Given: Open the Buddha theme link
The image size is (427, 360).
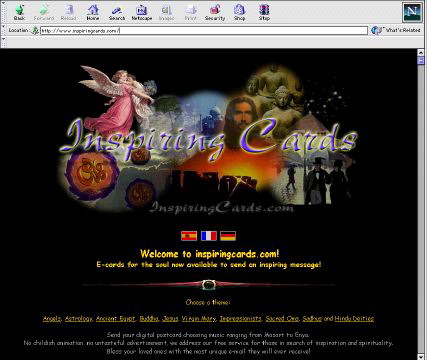Looking at the screenshot, I should [x=149, y=318].
